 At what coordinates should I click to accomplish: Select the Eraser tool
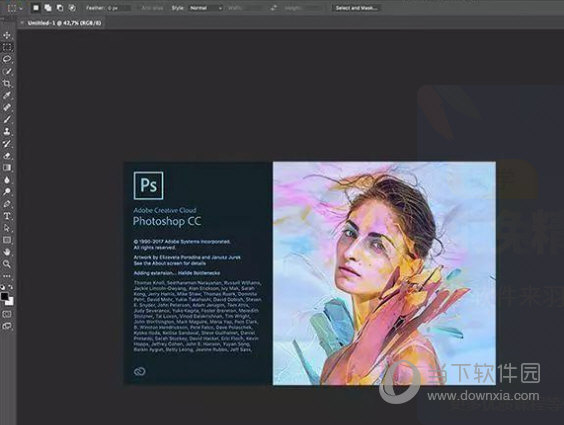click(6, 156)
